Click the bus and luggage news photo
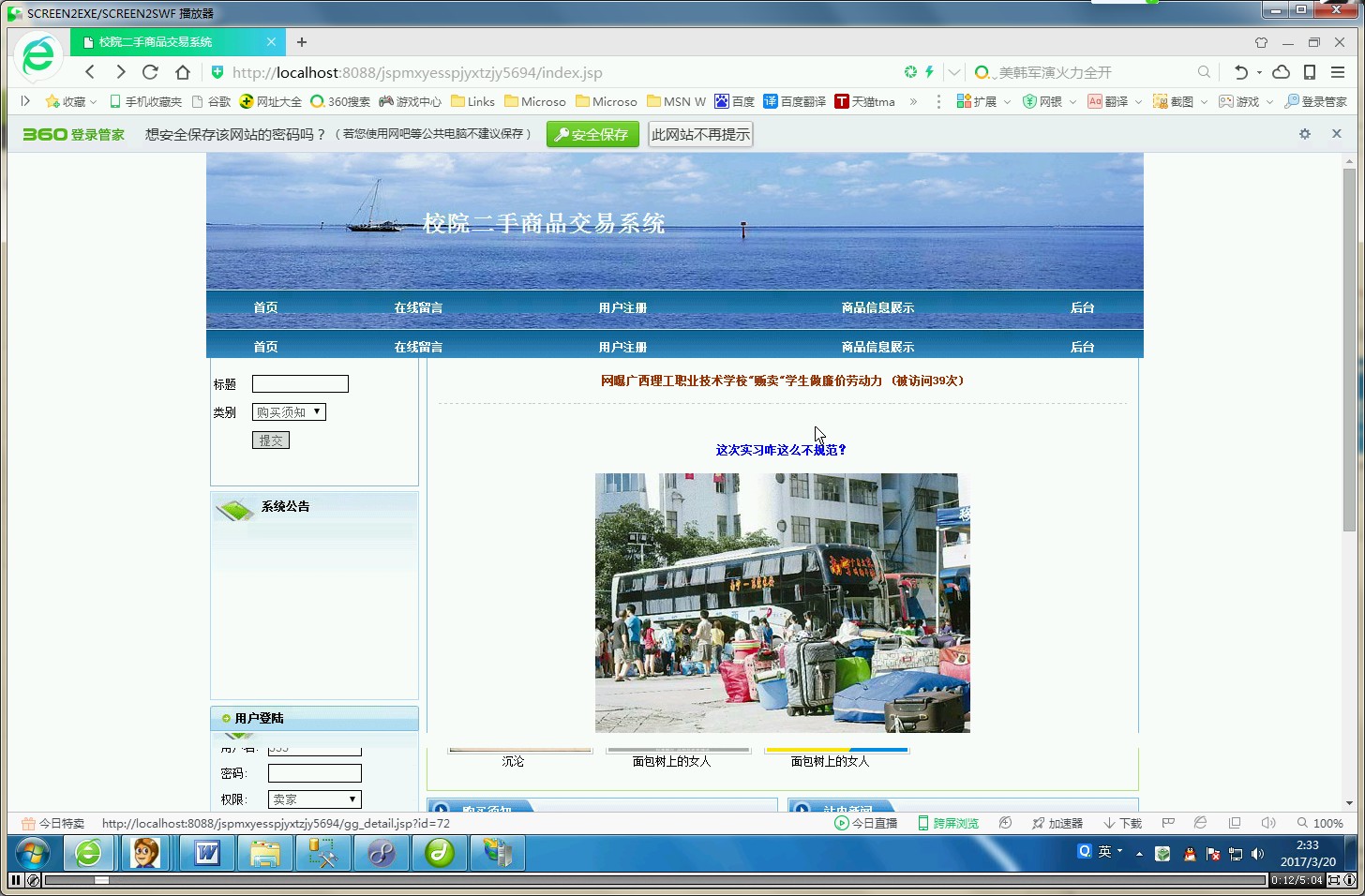The height and width of the screenshot is (896, 1365). coord(783,603)
